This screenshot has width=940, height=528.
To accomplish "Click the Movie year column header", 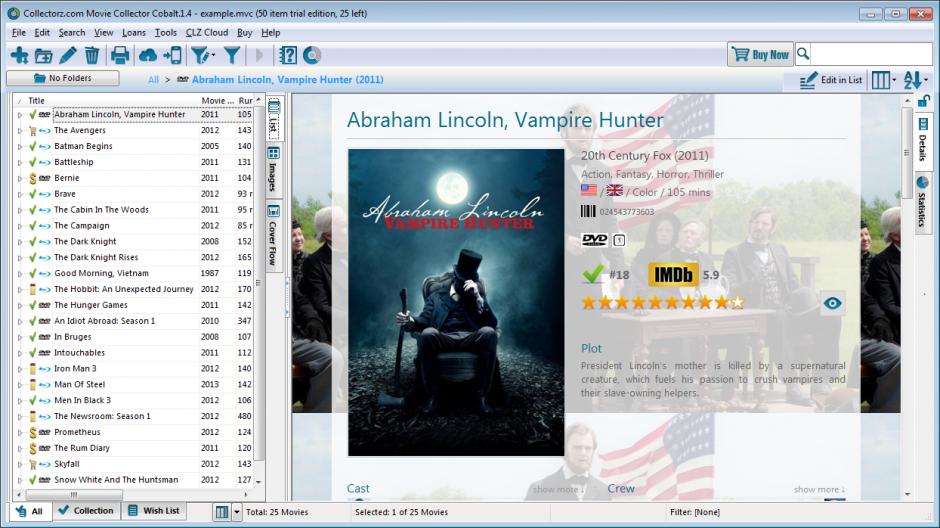I will (x=218, y=100).
